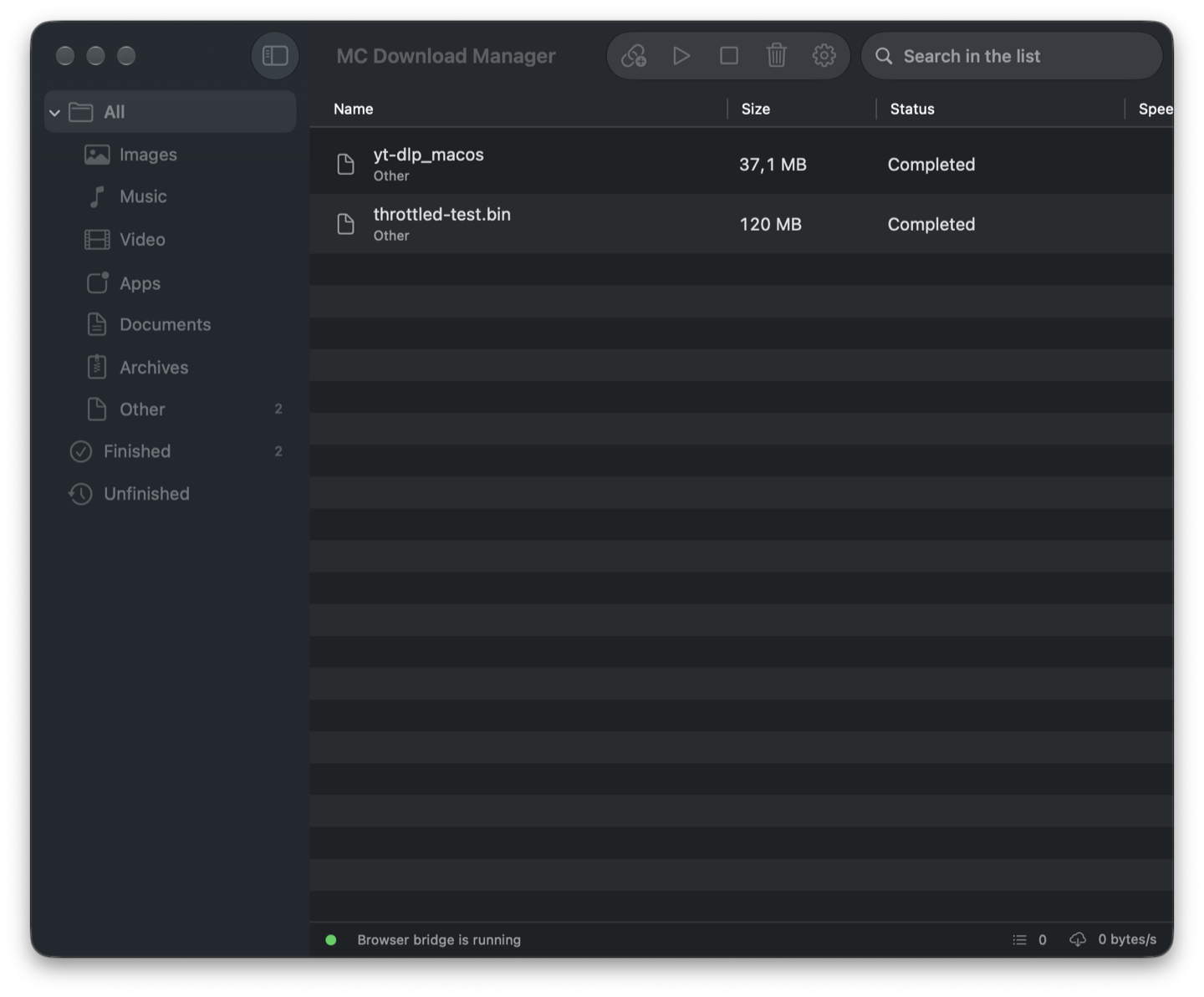Select the Apps category
The width and height of the screenshot is (1204, 997).
[x=170, y=283]
